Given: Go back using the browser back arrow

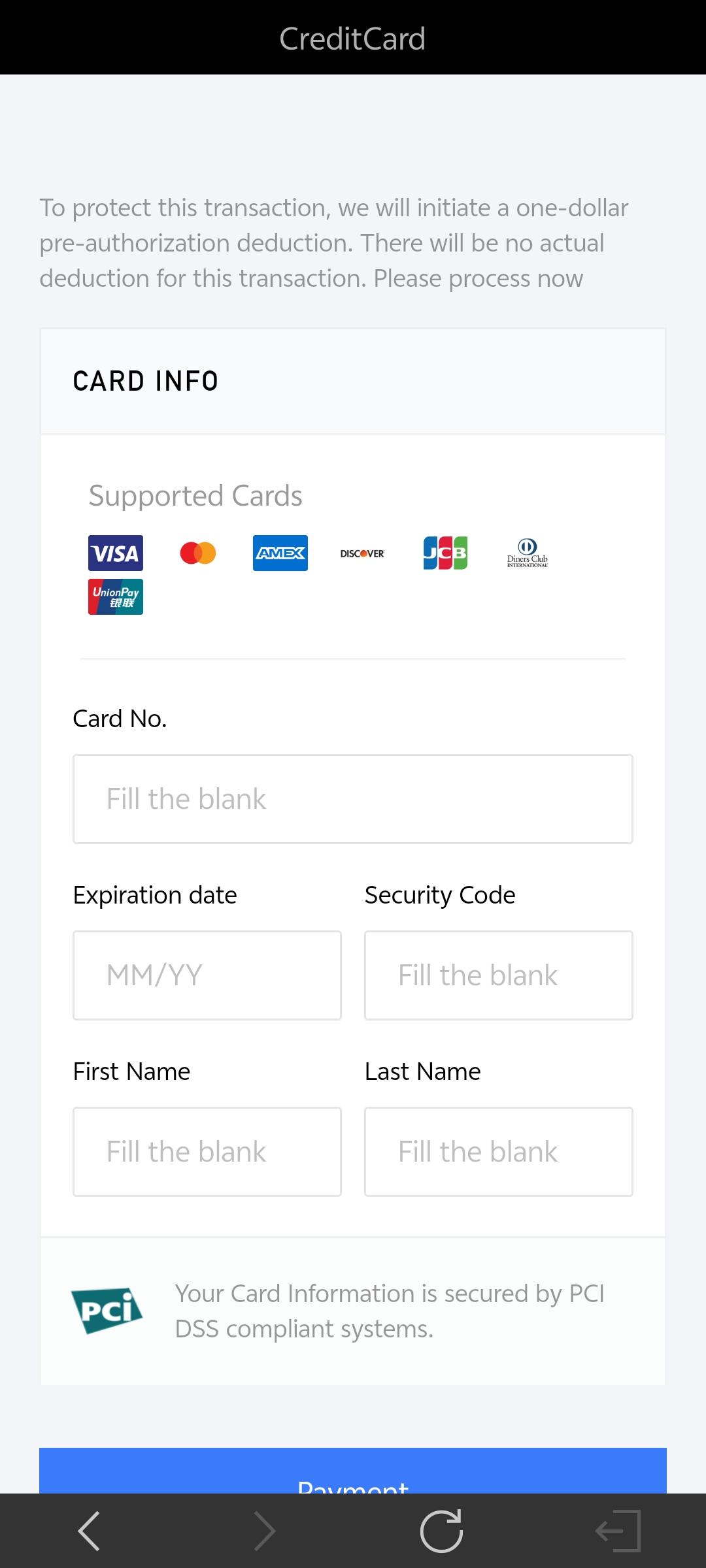Looking at the screenshot, I should click(89, 1531).
